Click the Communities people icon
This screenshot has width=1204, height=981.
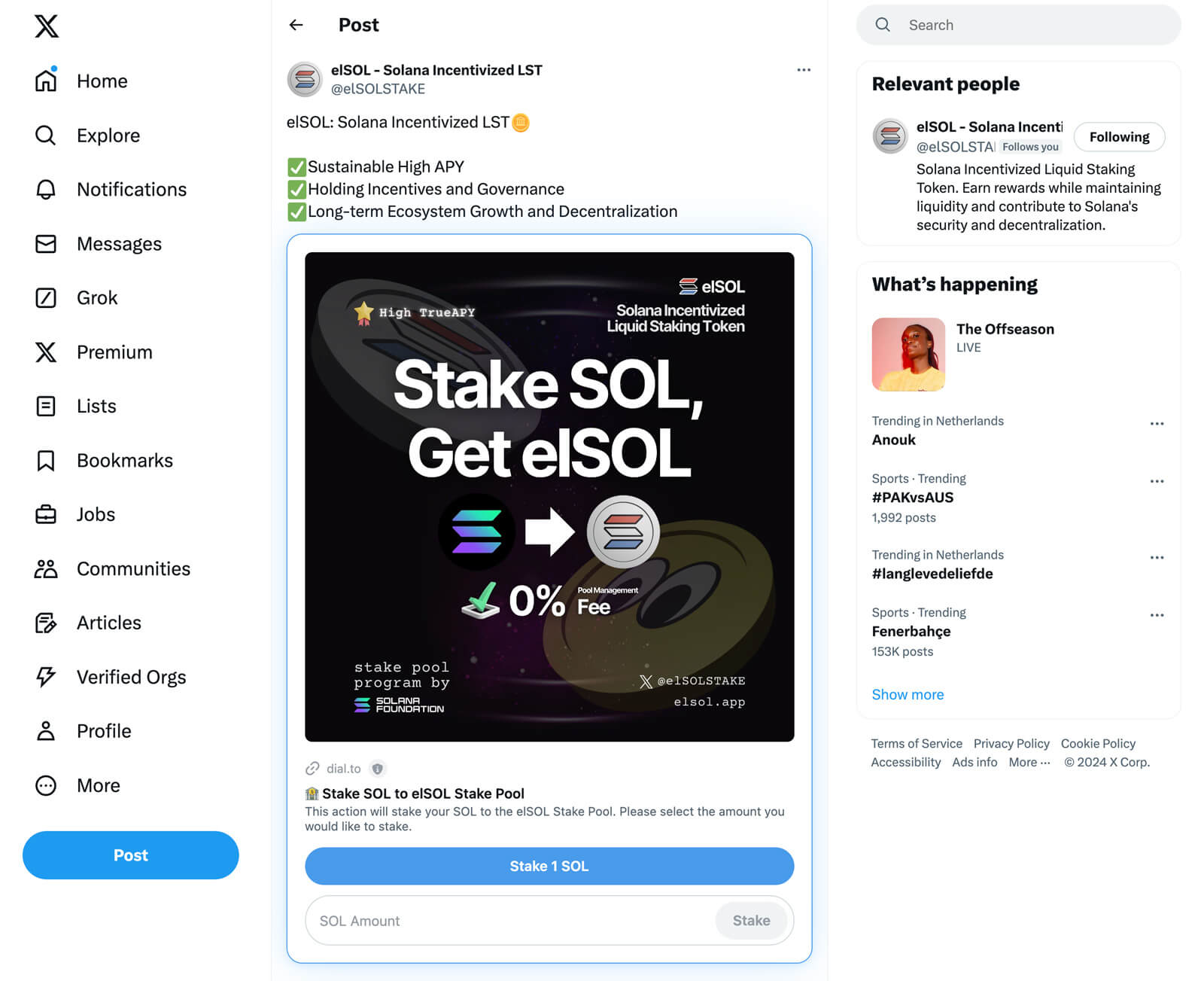[46, 569]
